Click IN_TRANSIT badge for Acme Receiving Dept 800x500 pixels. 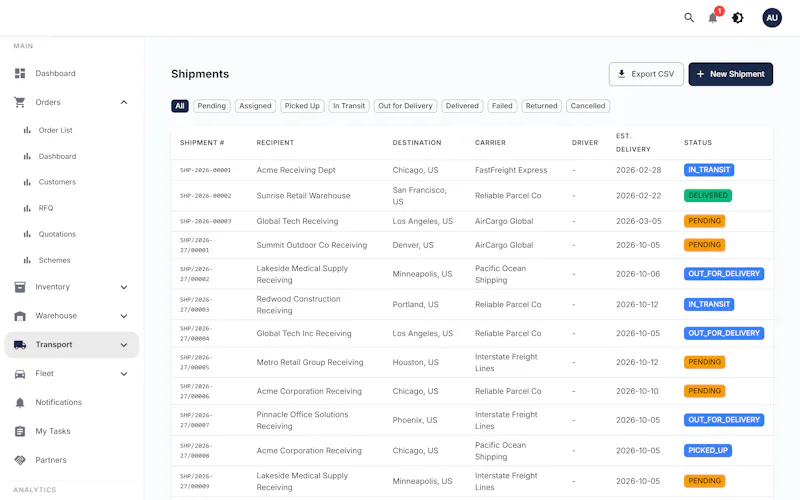[709, 170]
